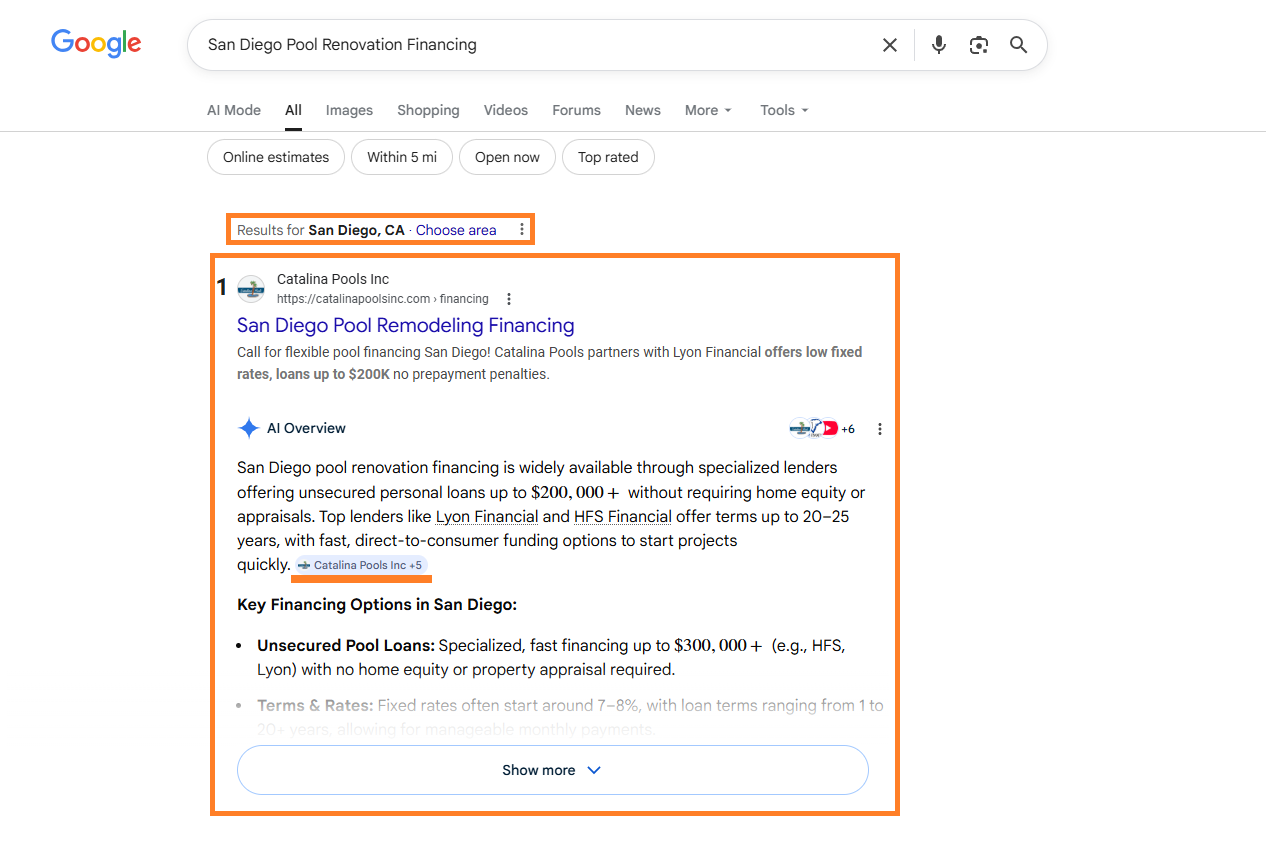Apply the Online estimates filter chip
1266x845 pixels.
(276, 157)
